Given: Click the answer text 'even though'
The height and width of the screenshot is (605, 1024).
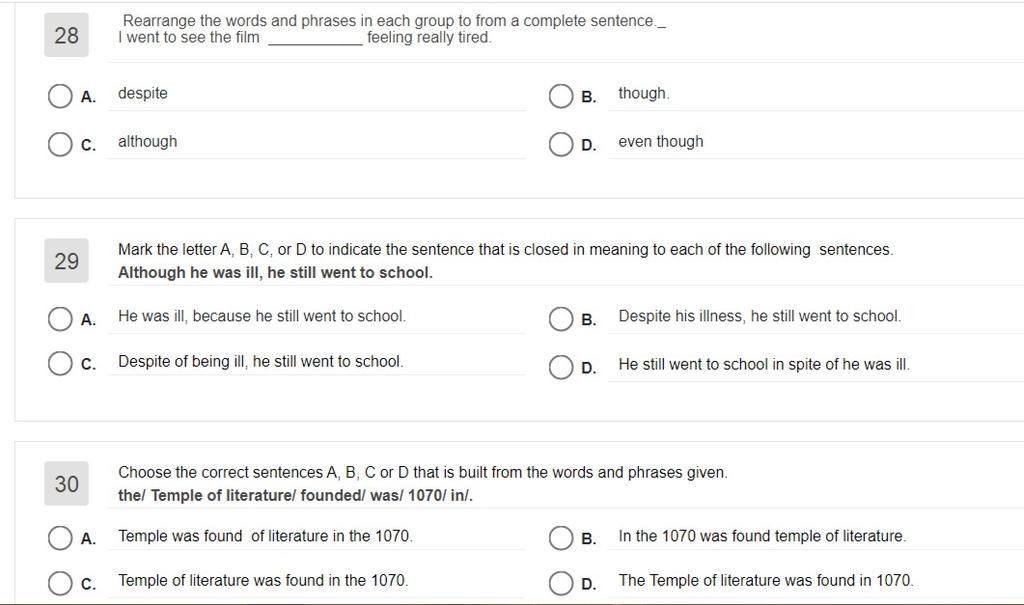Looking at the screenshot, I should pos(661,142).
